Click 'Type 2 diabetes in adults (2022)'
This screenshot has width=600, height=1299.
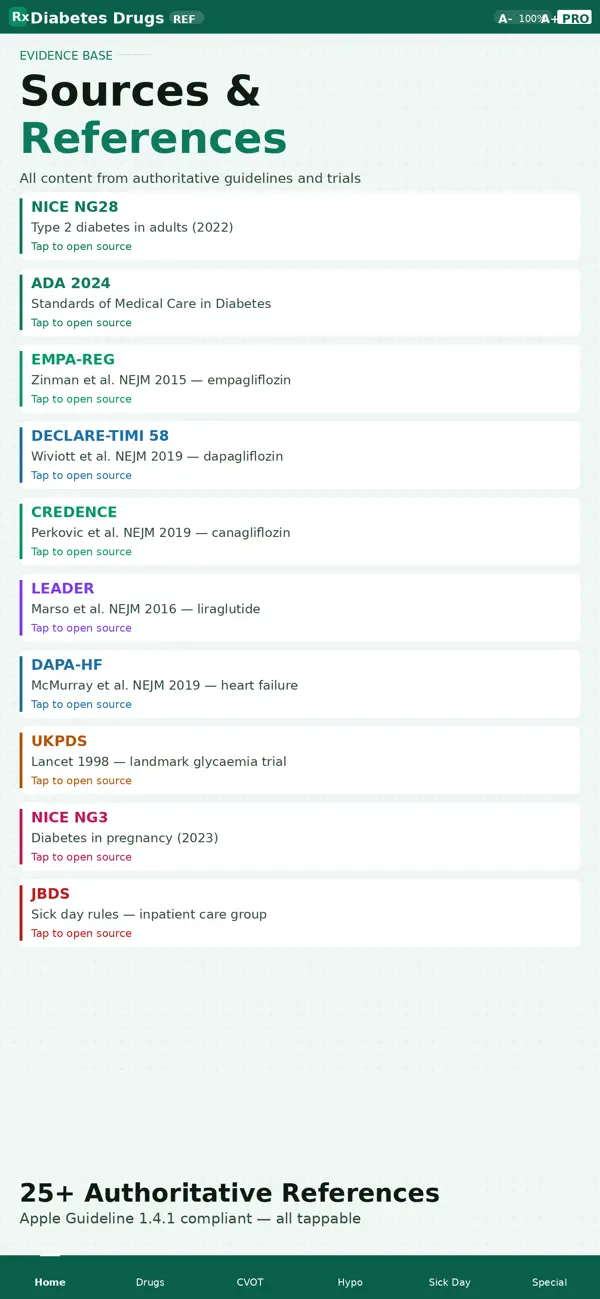[132, 228]
